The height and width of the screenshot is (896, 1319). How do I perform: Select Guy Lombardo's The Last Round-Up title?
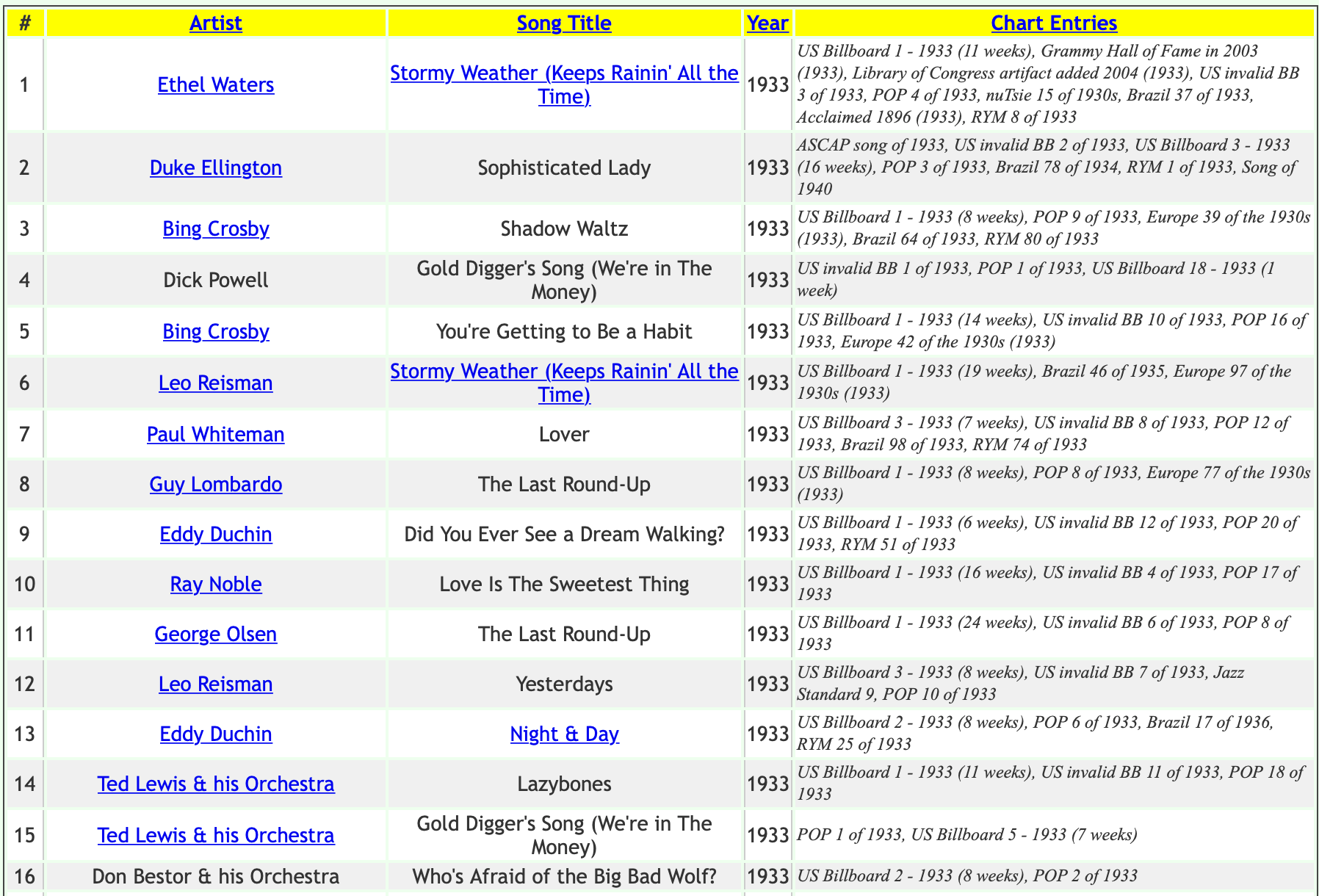click(564, 484)
